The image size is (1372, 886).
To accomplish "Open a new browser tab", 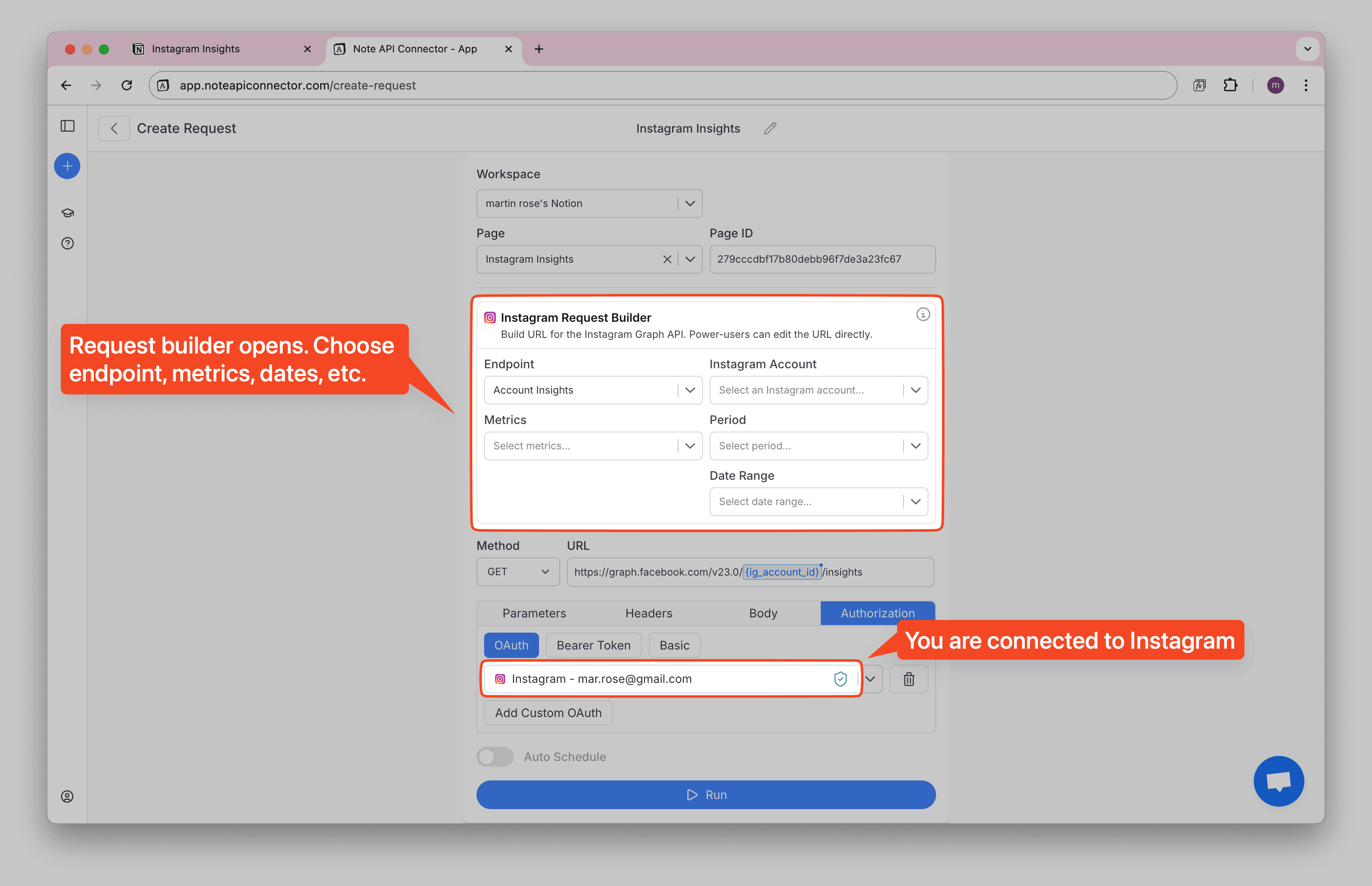I will click(x=539, y=49).
